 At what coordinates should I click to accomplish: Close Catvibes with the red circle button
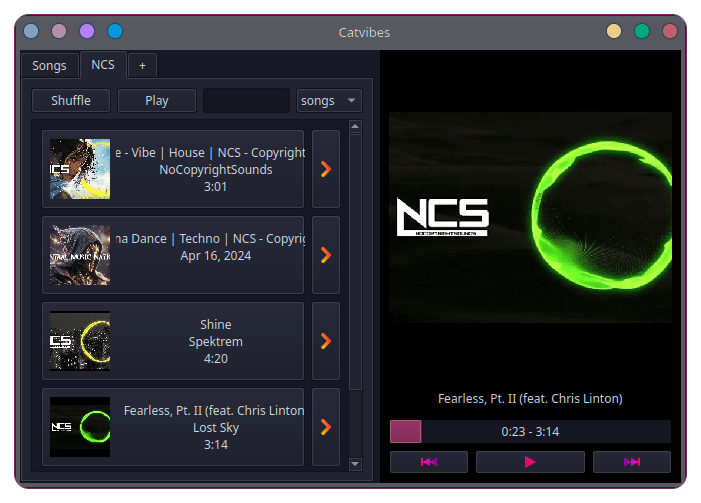pos(670,31)
